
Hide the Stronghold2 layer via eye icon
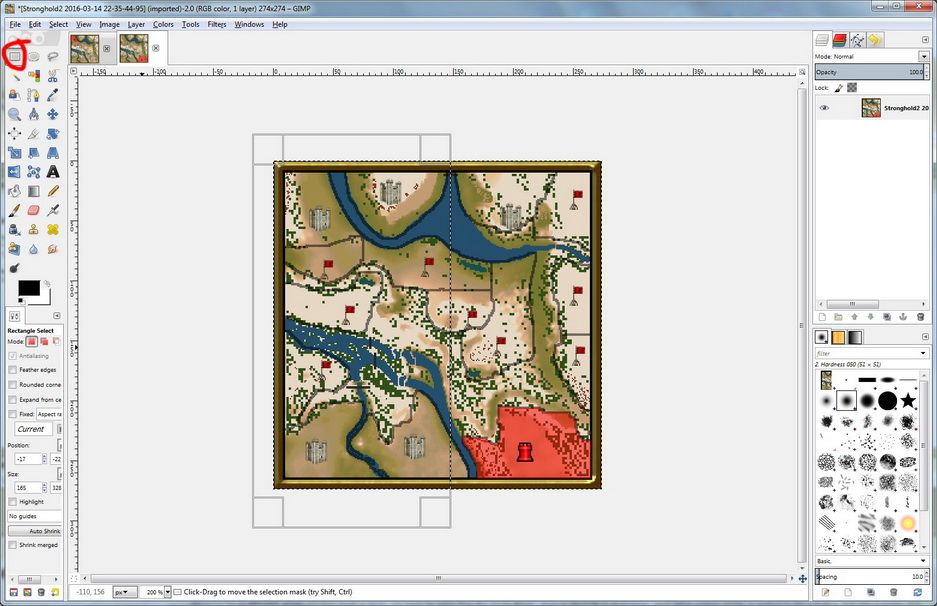pyautogui.click(x=825, y=108)
